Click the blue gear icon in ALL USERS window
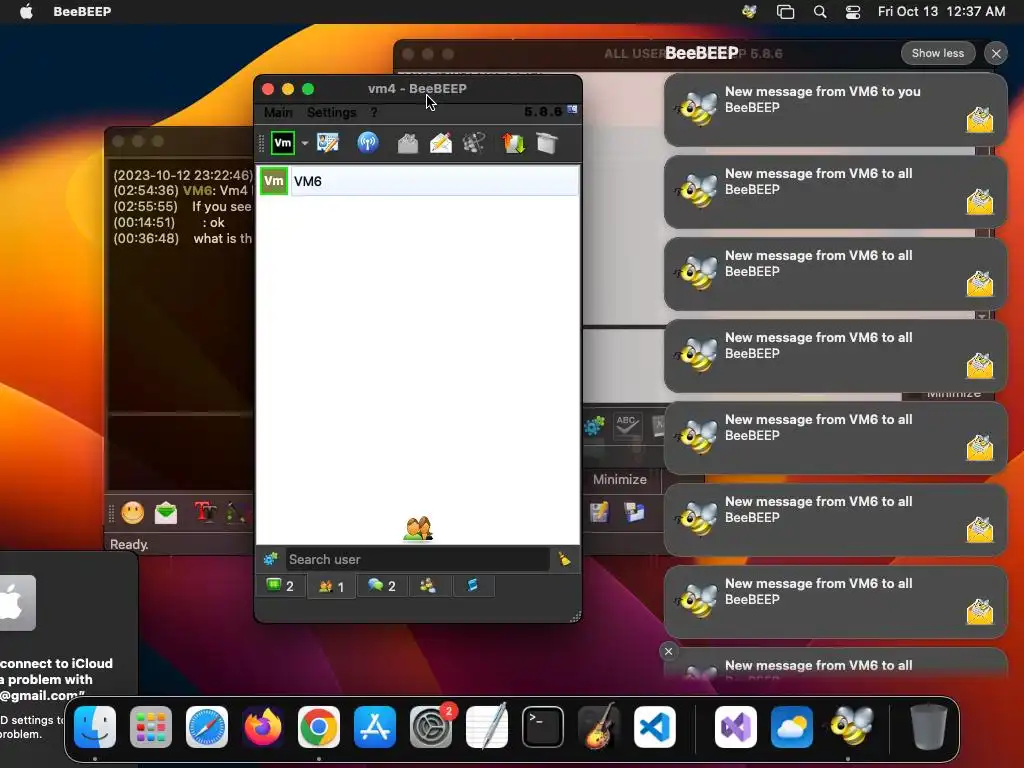Viewport: 1024px width, 768px height. click(x=594, y=426)
